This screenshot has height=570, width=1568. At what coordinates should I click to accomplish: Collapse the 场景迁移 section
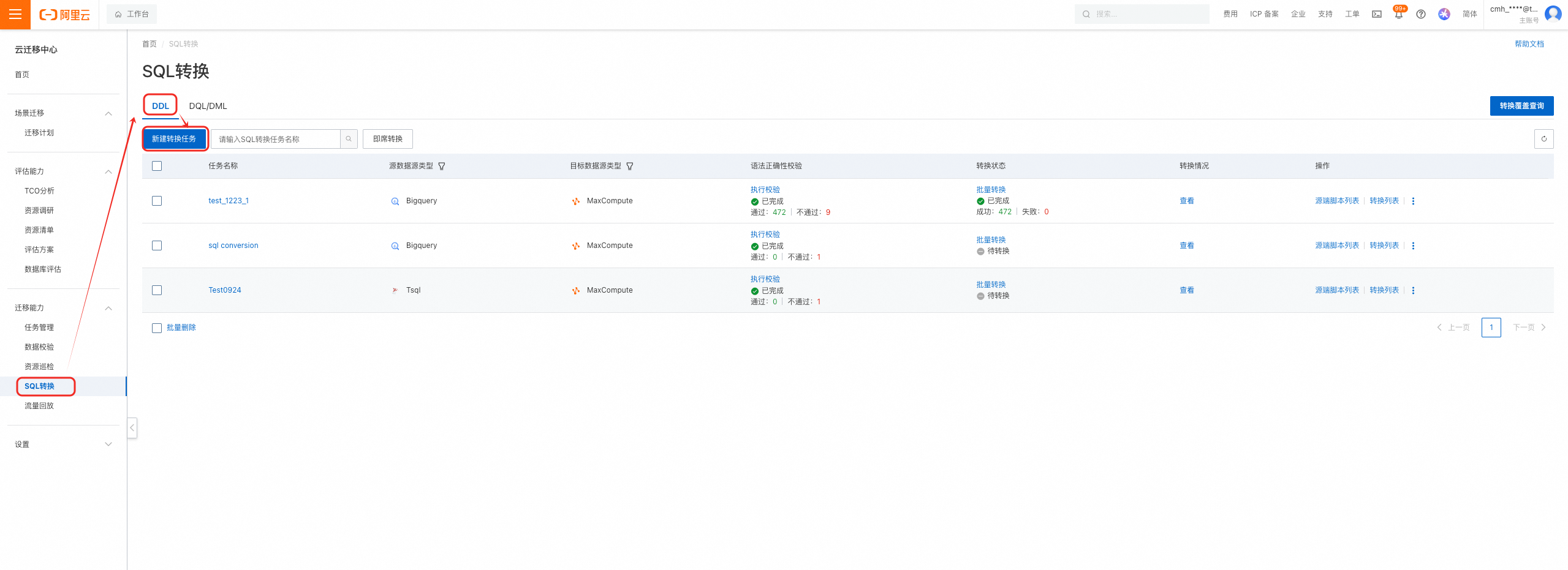coord(108,113)
